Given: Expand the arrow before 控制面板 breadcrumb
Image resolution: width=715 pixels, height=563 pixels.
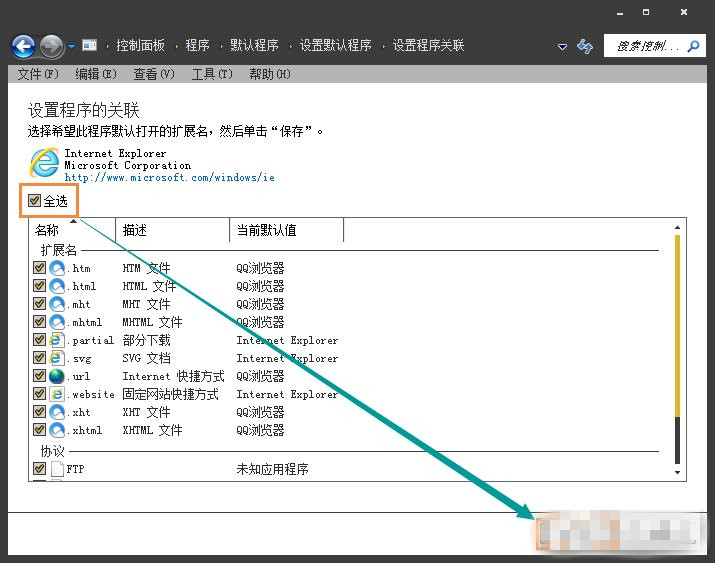Looking at the screenshot, I should tap(108, 46).
